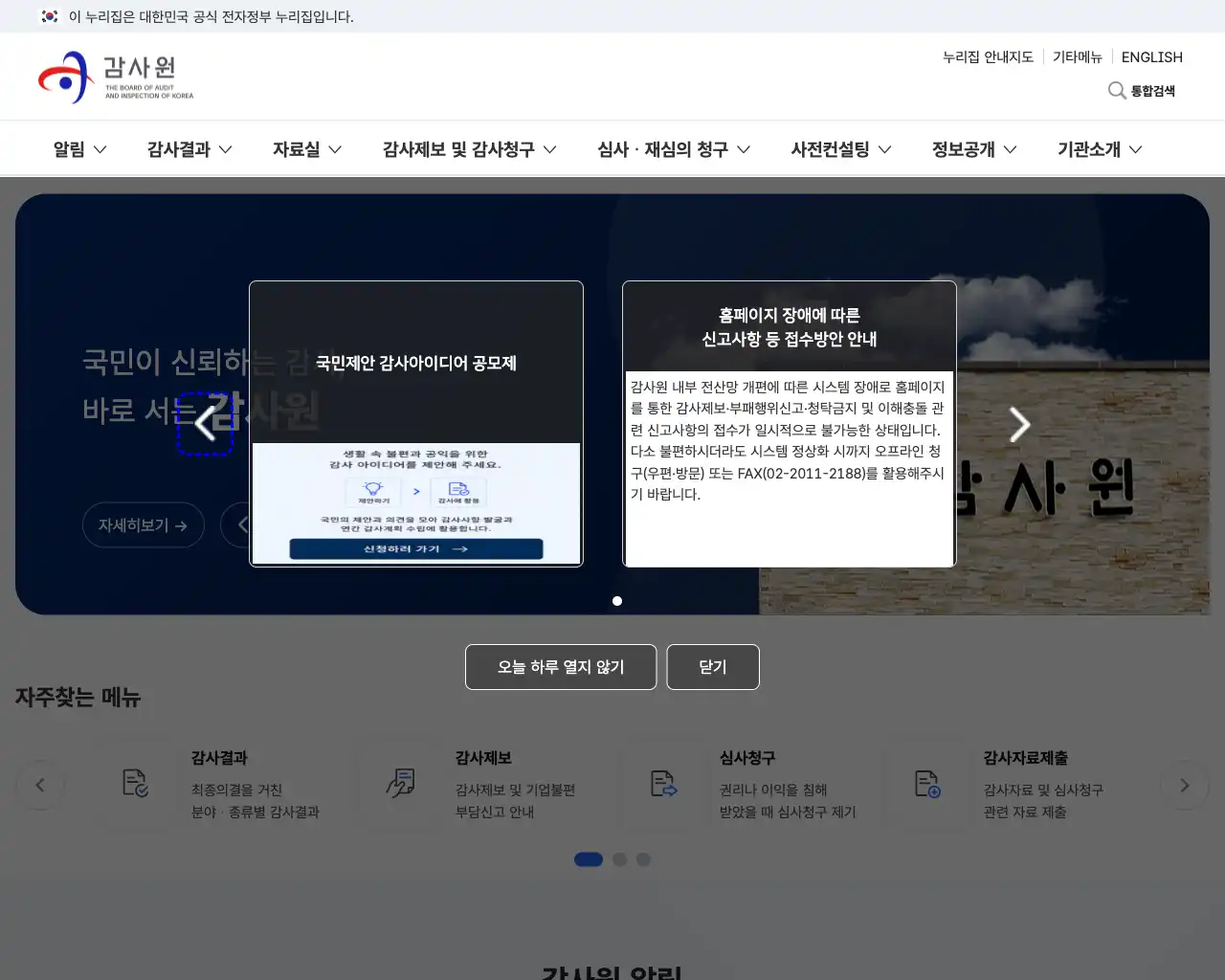
Task: Expand the 자료실 menu
Action: pyautogui.click(x=307, y=149)
